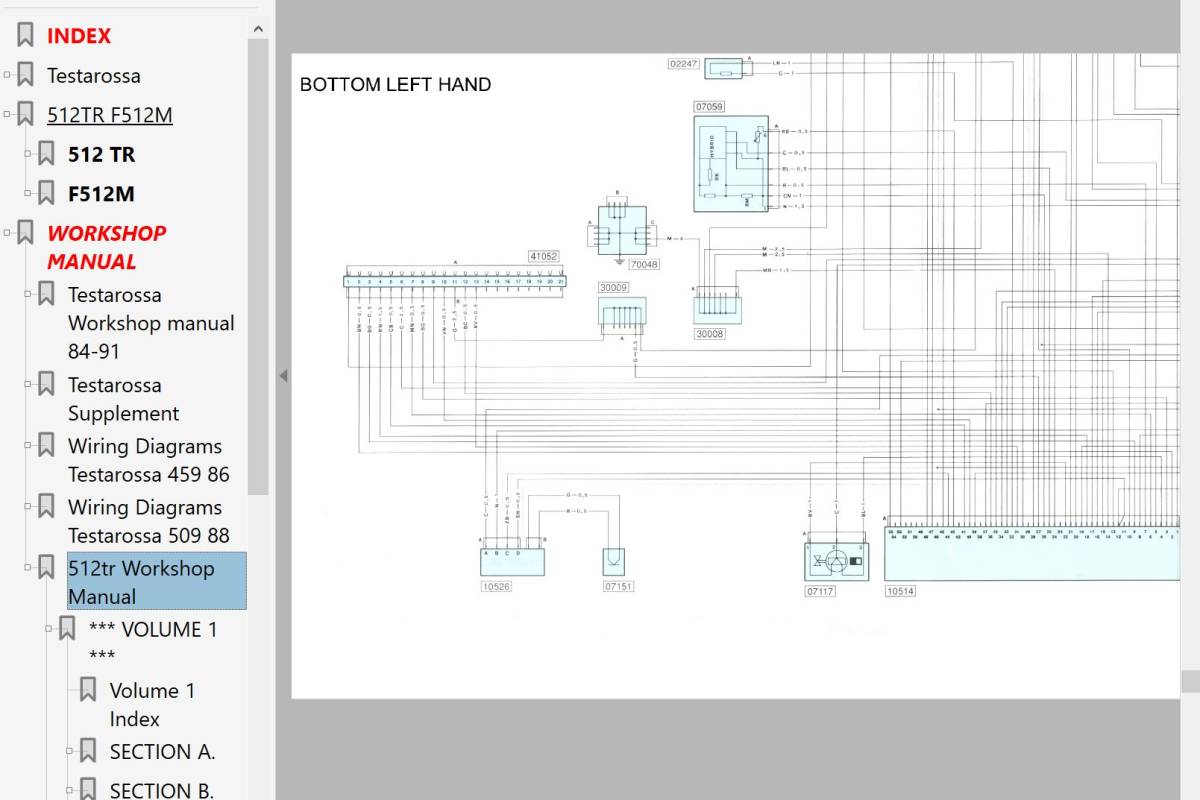This screenshot has height=800, width=1200.
Task: Open the Testarossa bookmark
Action: tap(94, 76)
